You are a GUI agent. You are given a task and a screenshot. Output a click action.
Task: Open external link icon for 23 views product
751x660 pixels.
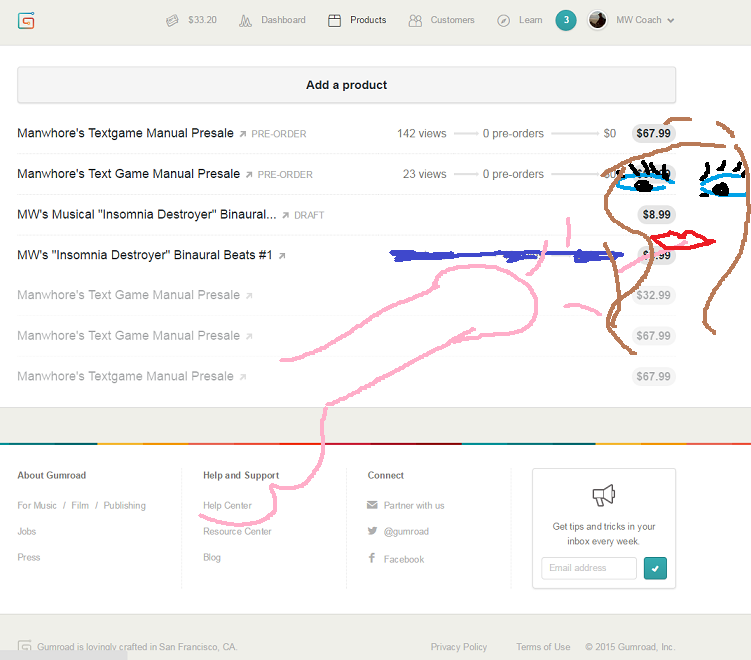pos(249,175)
